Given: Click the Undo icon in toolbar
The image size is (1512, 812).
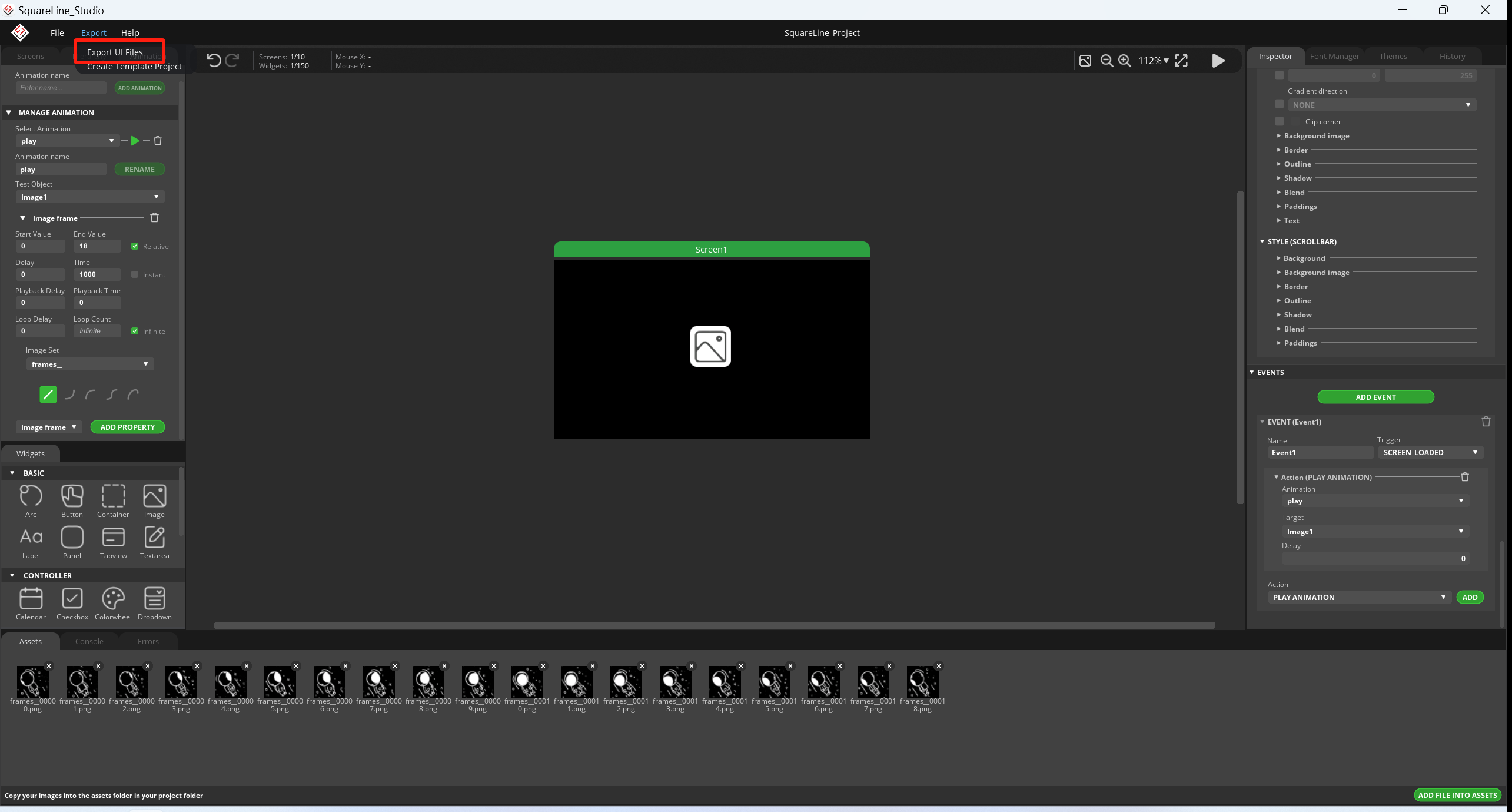Looking at the screenshot, I should pos(213,60).
